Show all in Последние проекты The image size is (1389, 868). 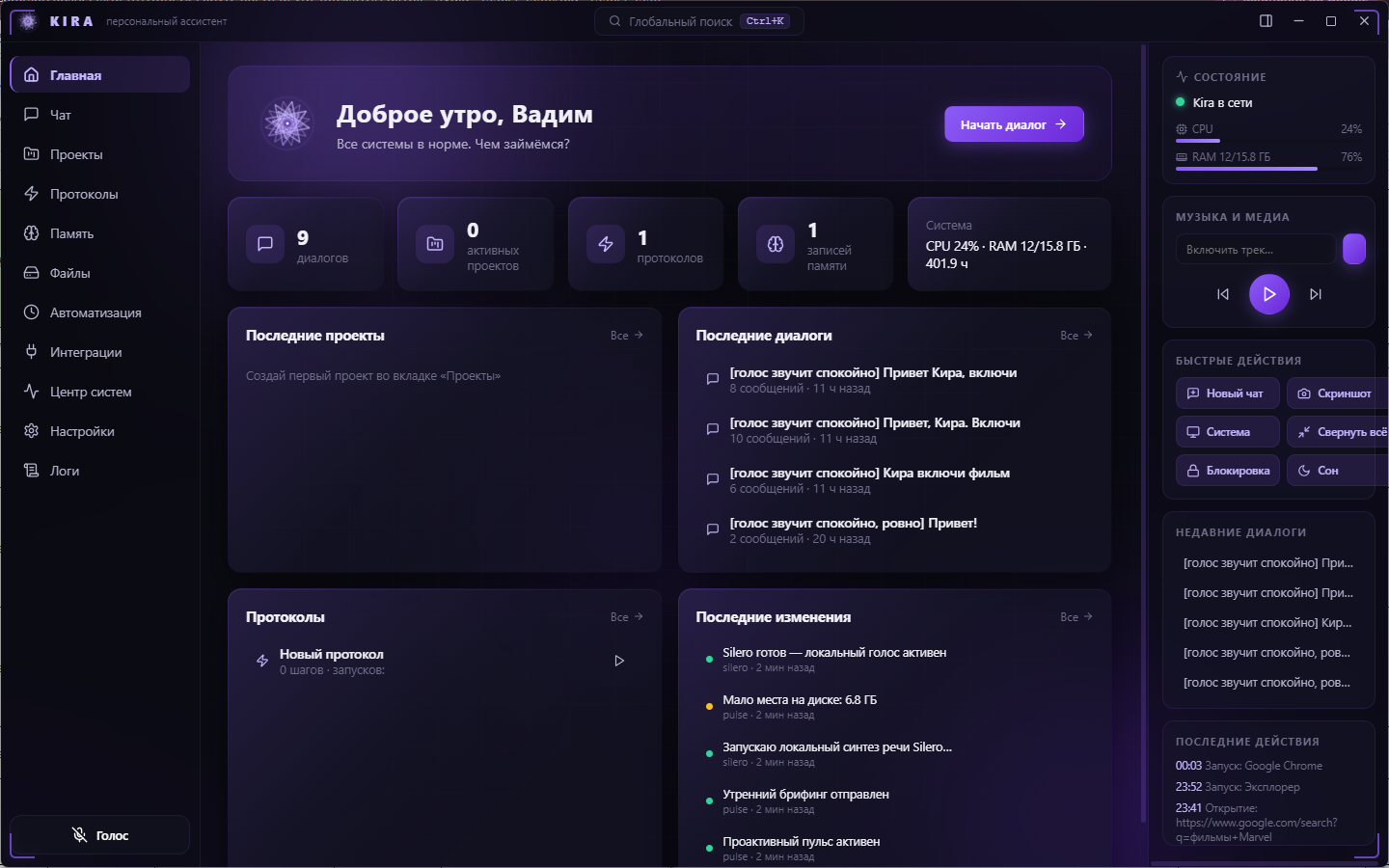[627, 336]
